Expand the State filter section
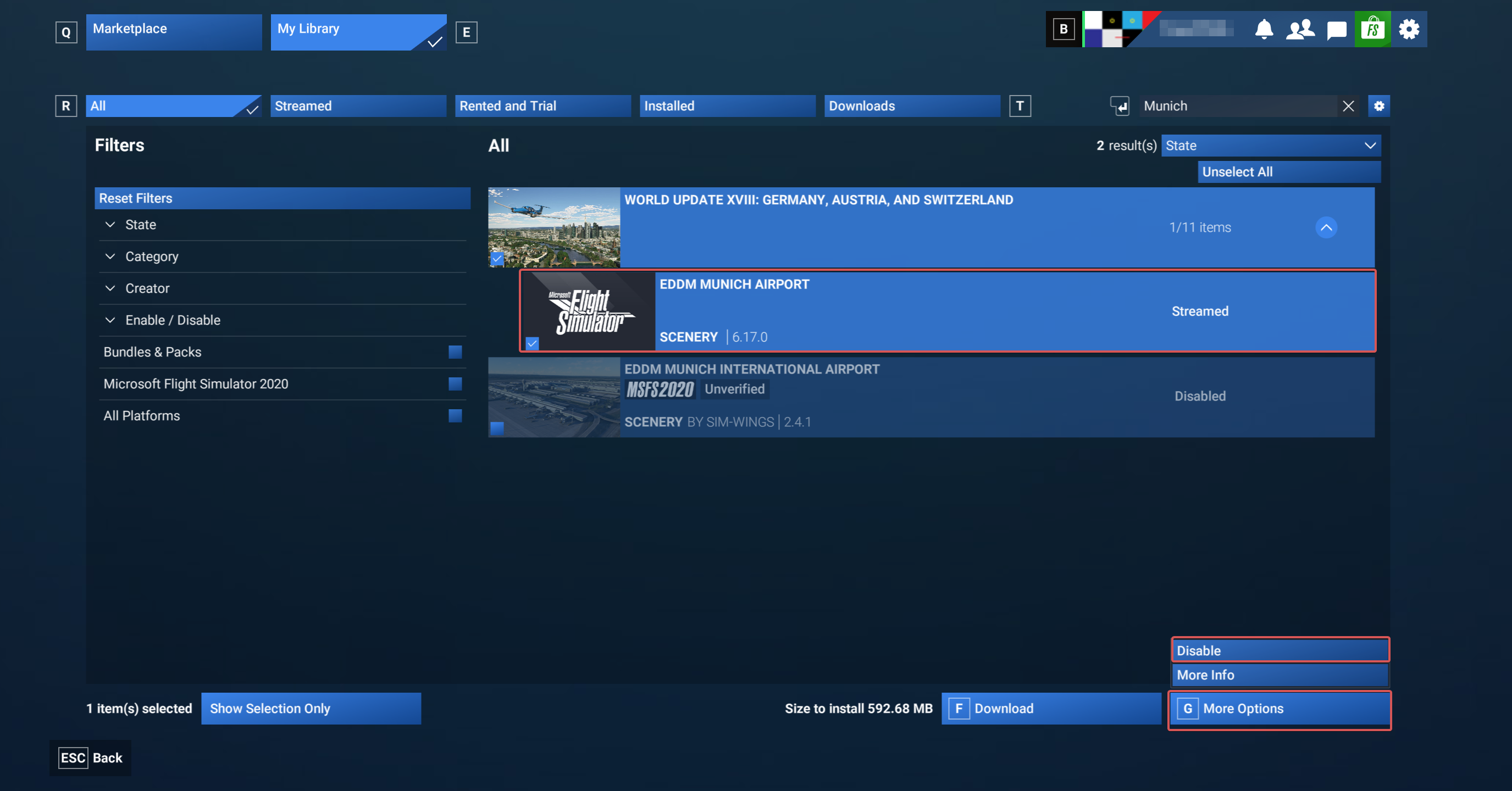This screenshot has height=791, width=1512. pyautogui.click(x=141, y=225)
